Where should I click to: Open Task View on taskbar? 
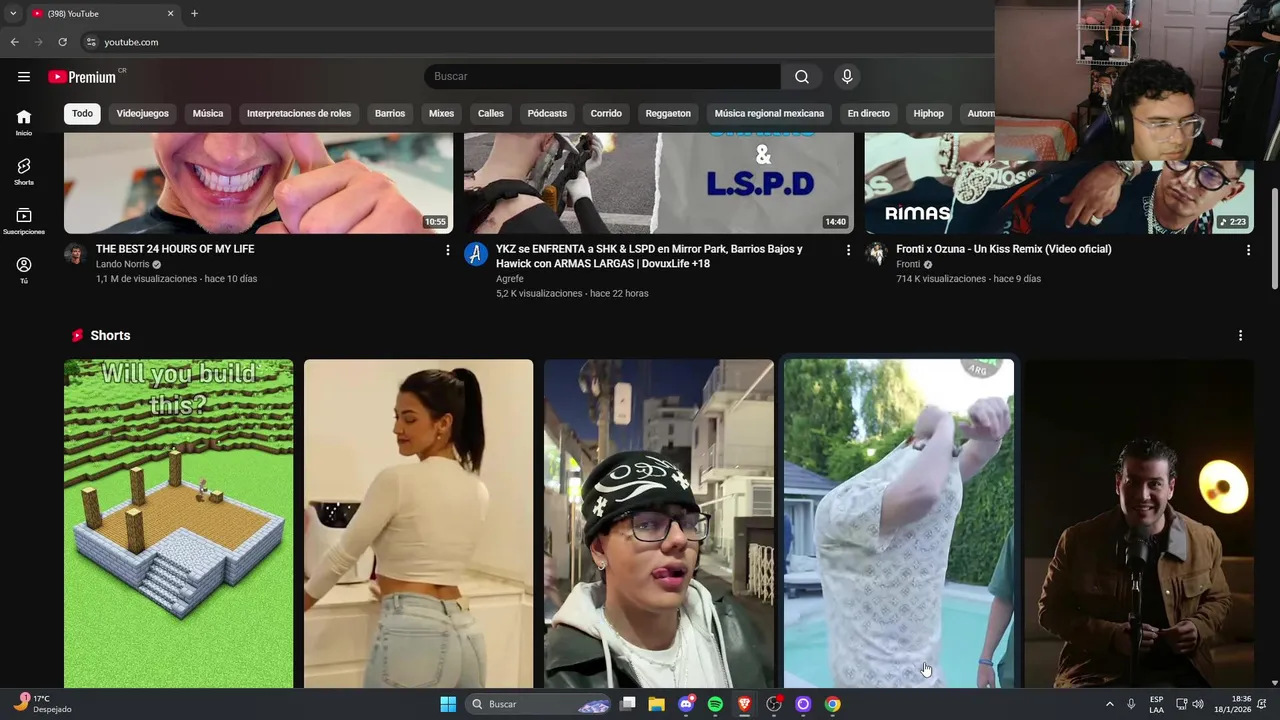pos(627,704)
